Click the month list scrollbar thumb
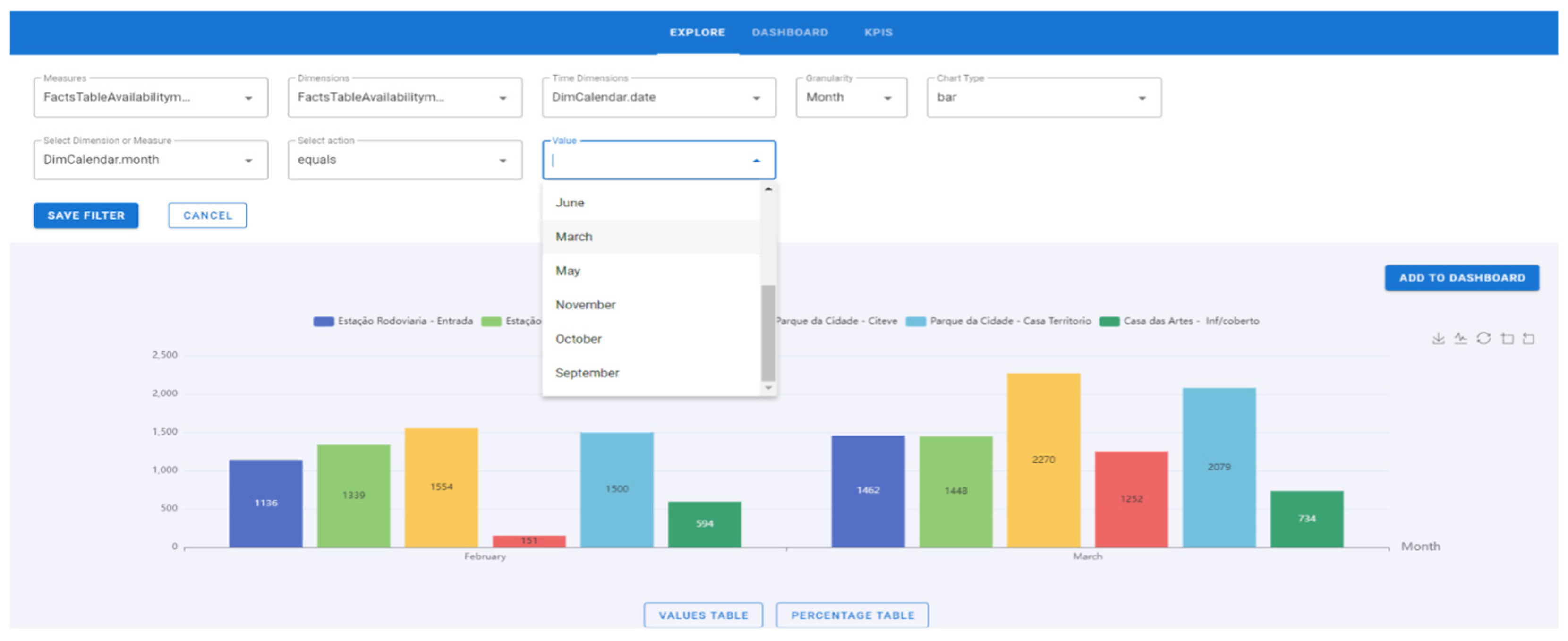 [x=768, y=333]
